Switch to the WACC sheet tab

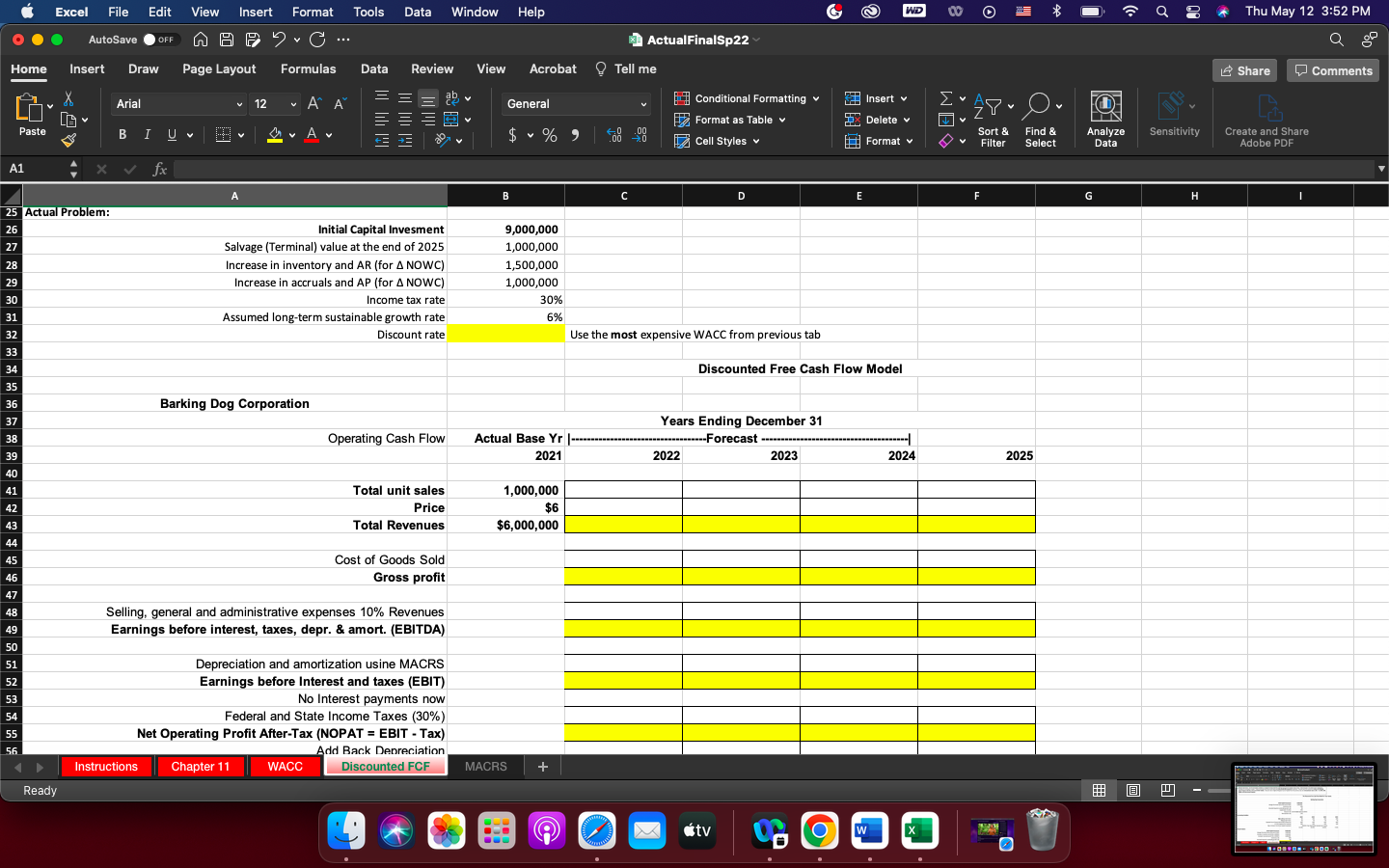pos(285,767)
